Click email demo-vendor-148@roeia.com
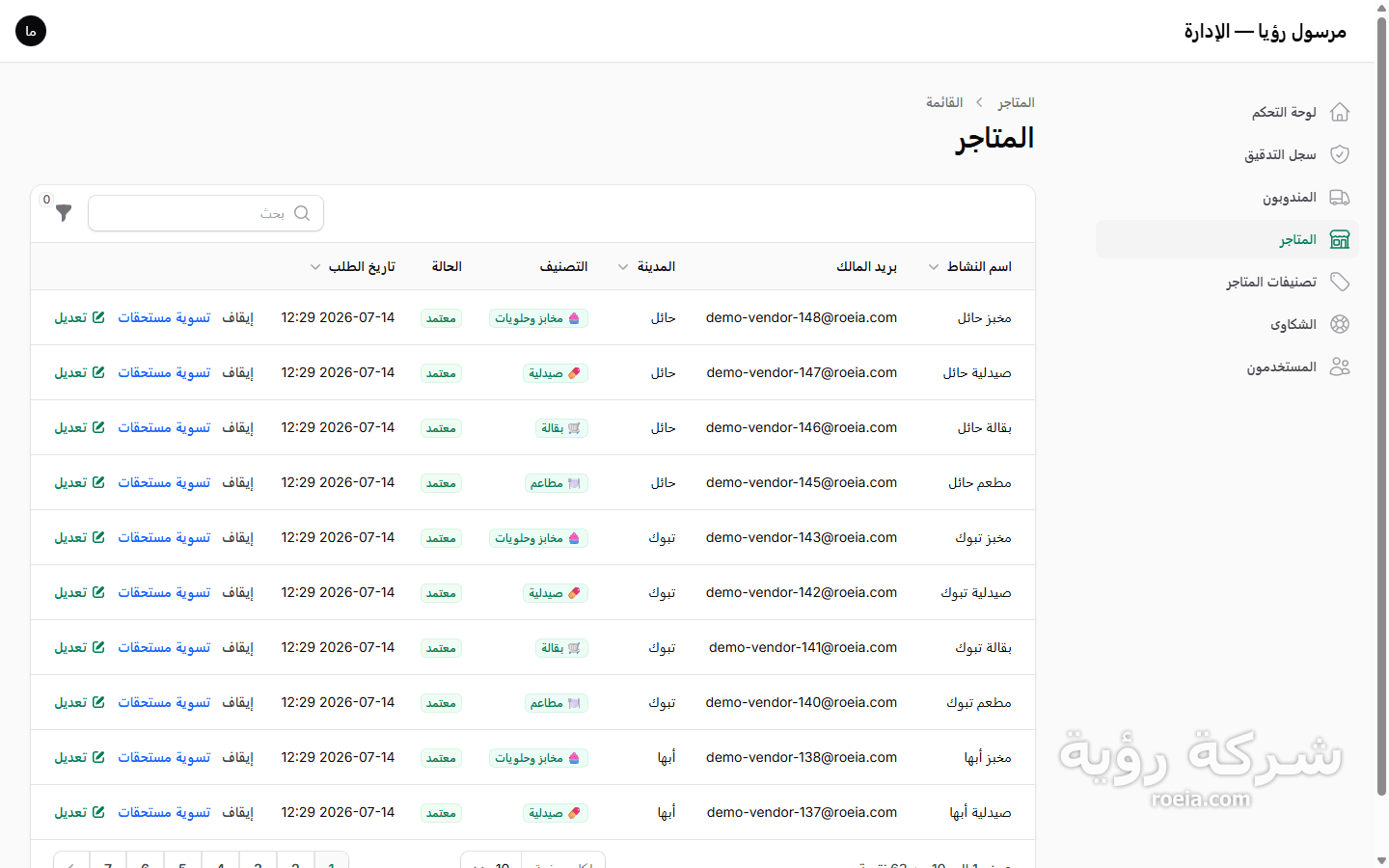1389x868 pixels. [802, 317]
